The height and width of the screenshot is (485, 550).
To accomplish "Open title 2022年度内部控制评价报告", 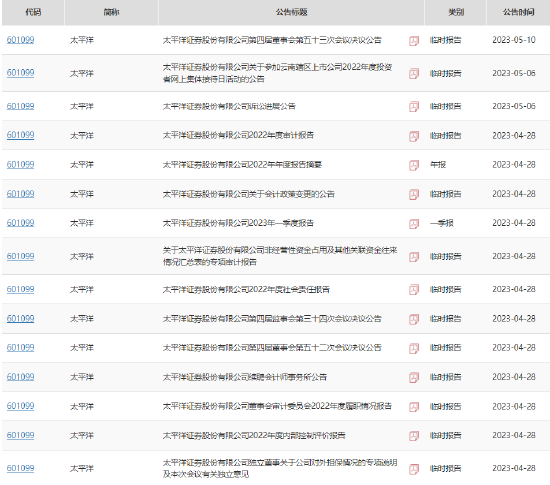I will pos(254,436).
